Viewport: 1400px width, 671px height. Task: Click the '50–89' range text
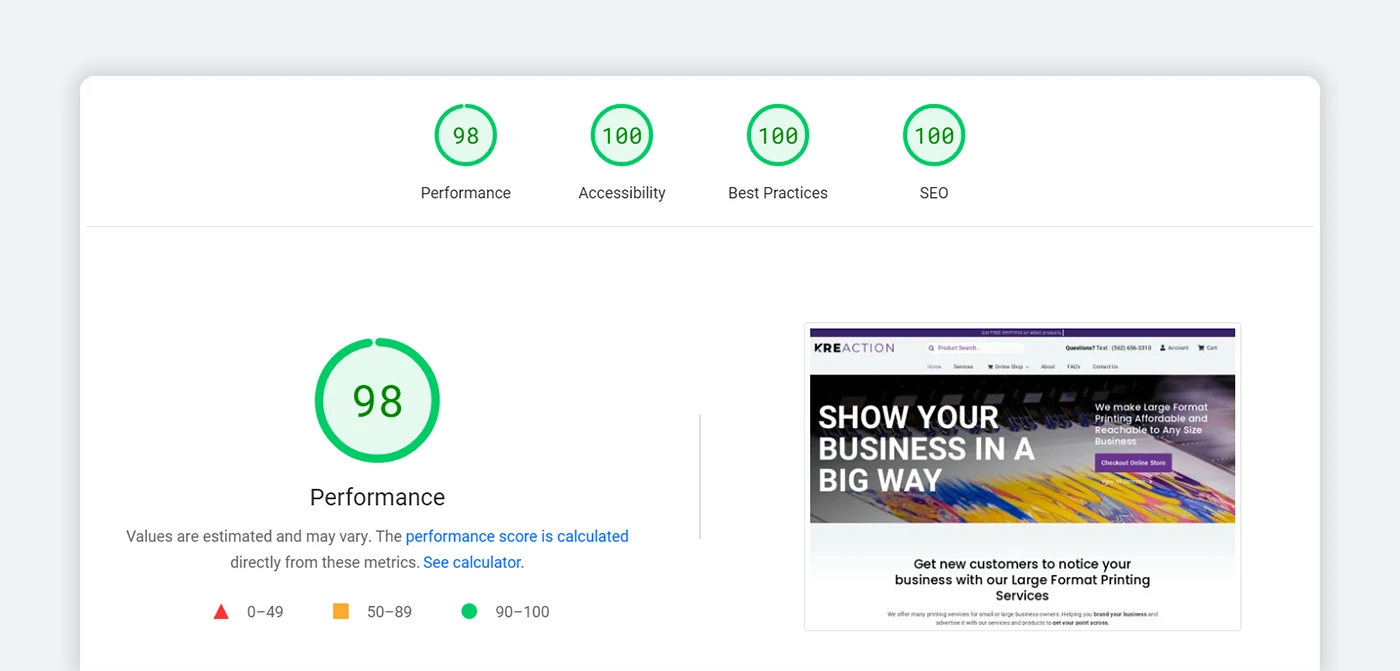point(389,612)
